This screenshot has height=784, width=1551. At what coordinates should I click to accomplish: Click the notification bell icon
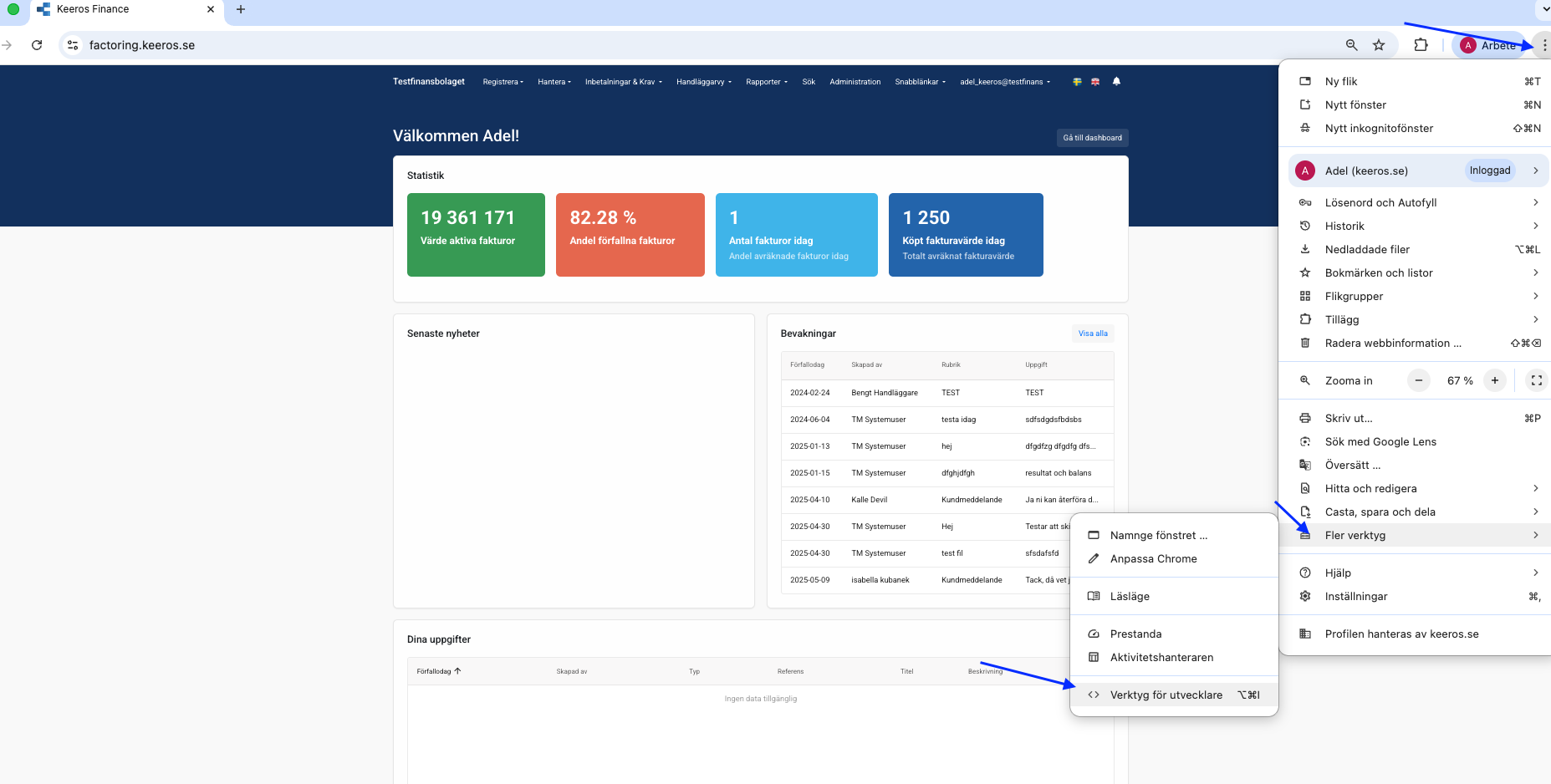1116,82
